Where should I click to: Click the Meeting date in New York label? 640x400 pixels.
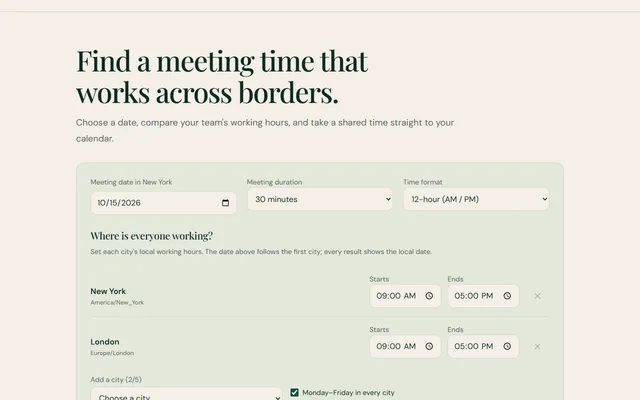131,182
